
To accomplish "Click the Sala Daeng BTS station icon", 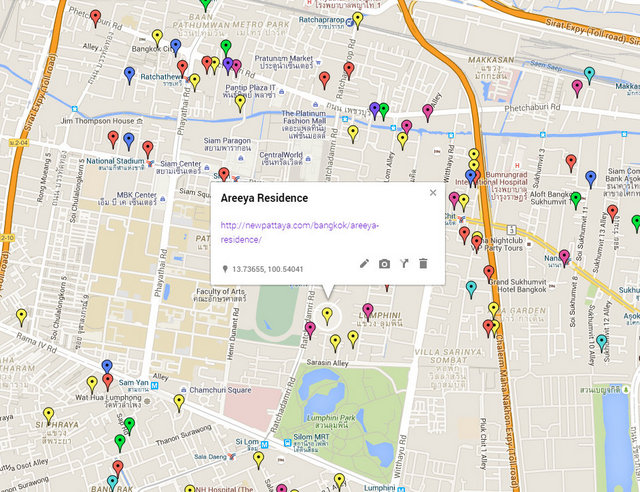I will pyautogui.click(x=231, y=456).
